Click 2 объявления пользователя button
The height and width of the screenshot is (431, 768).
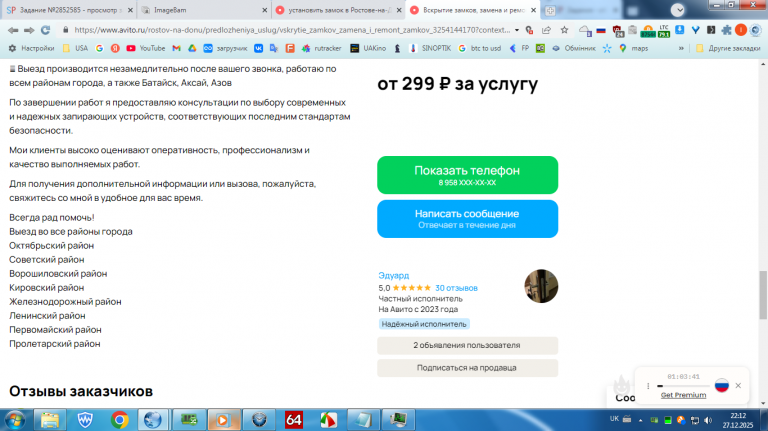467,345
